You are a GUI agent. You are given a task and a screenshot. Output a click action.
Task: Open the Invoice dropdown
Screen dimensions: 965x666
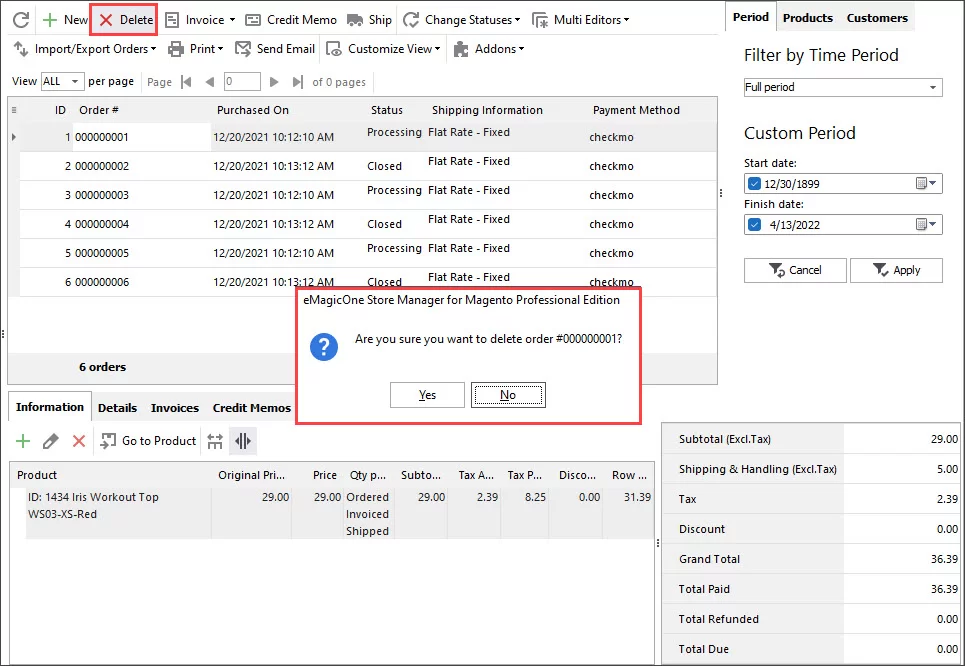(x=200, y=20)
